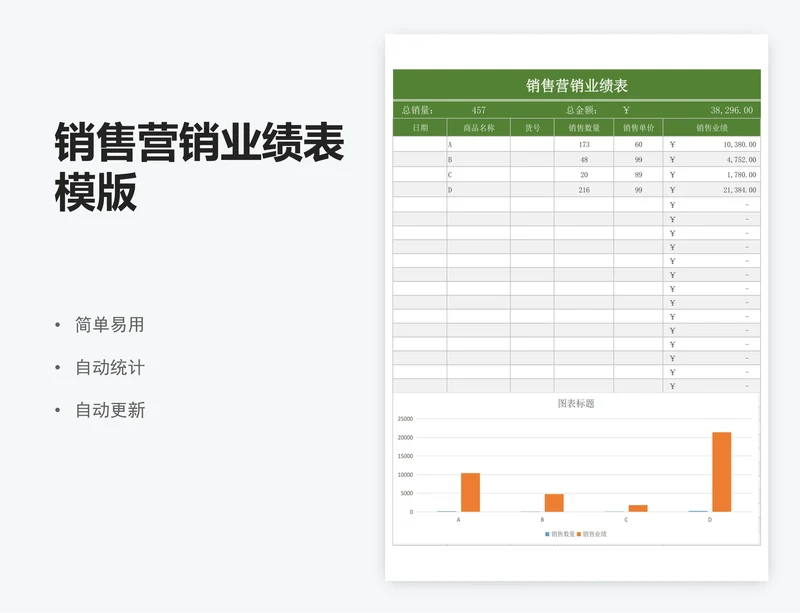Select the quantity cell 48
Image resolution: width=800 pixels, height=613 pixels.
pyautogui.click(x=584, y=160)
